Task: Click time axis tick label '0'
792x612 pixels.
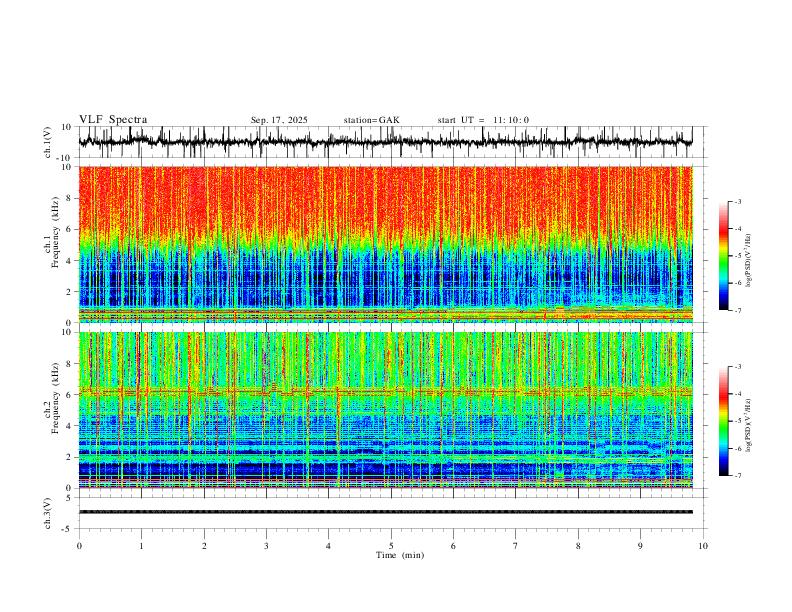Action: point(79,546)
